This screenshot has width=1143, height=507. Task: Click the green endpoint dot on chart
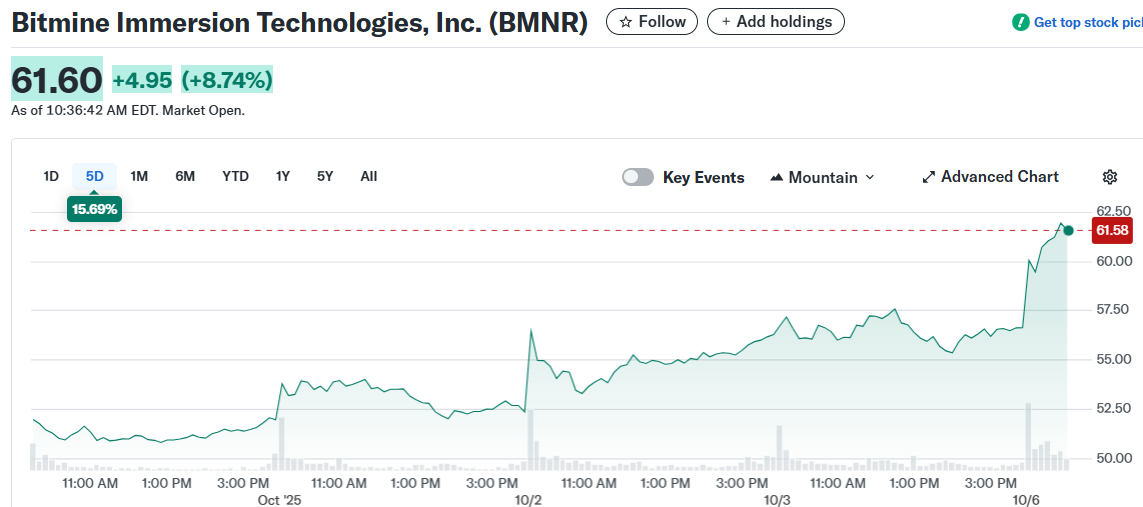[x=1068, y=231]
